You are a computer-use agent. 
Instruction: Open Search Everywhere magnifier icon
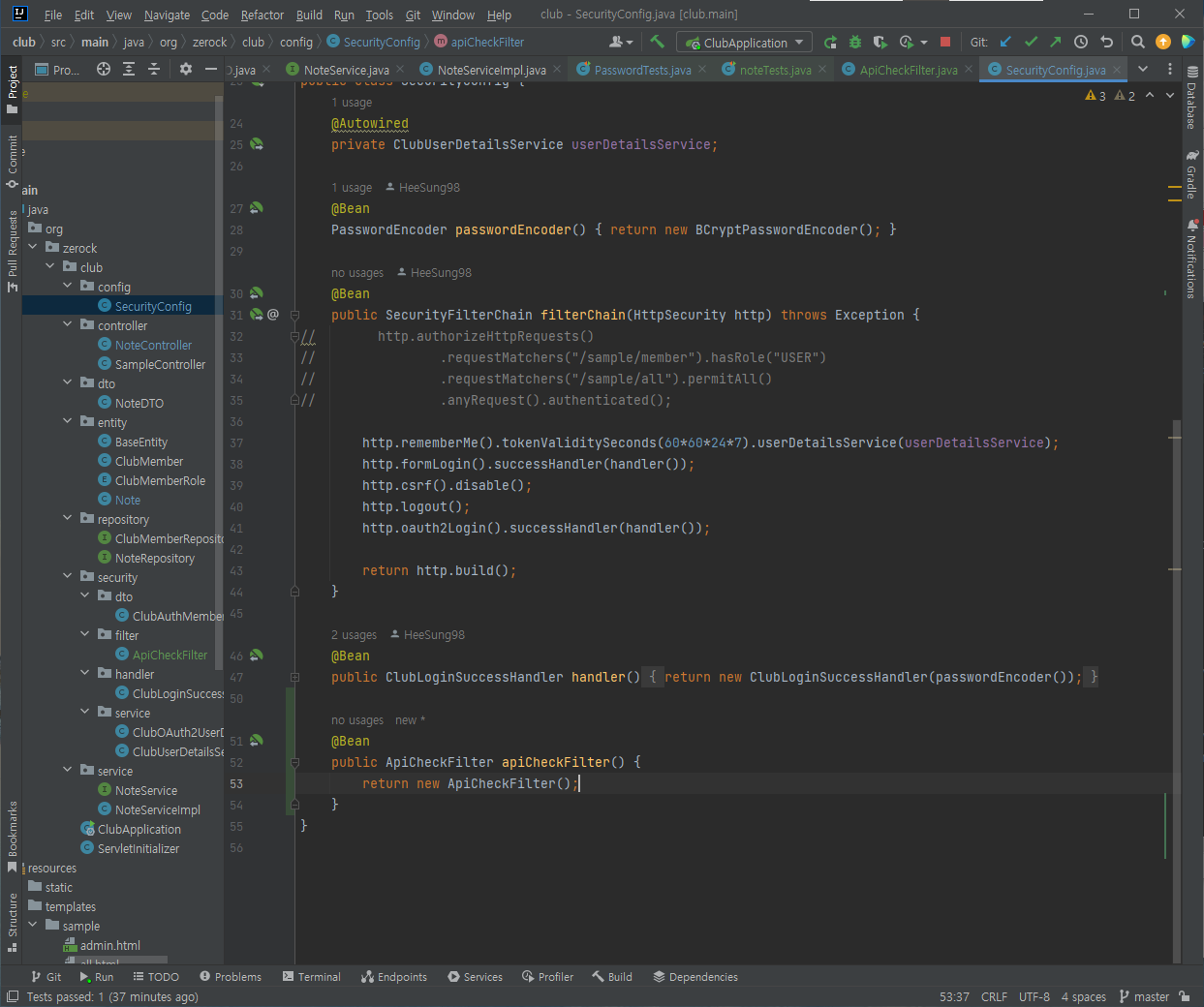coord(1138,42)
